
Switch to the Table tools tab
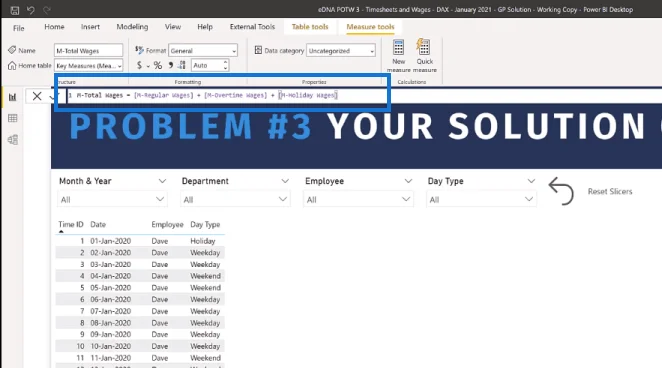[x=310, y=27]
